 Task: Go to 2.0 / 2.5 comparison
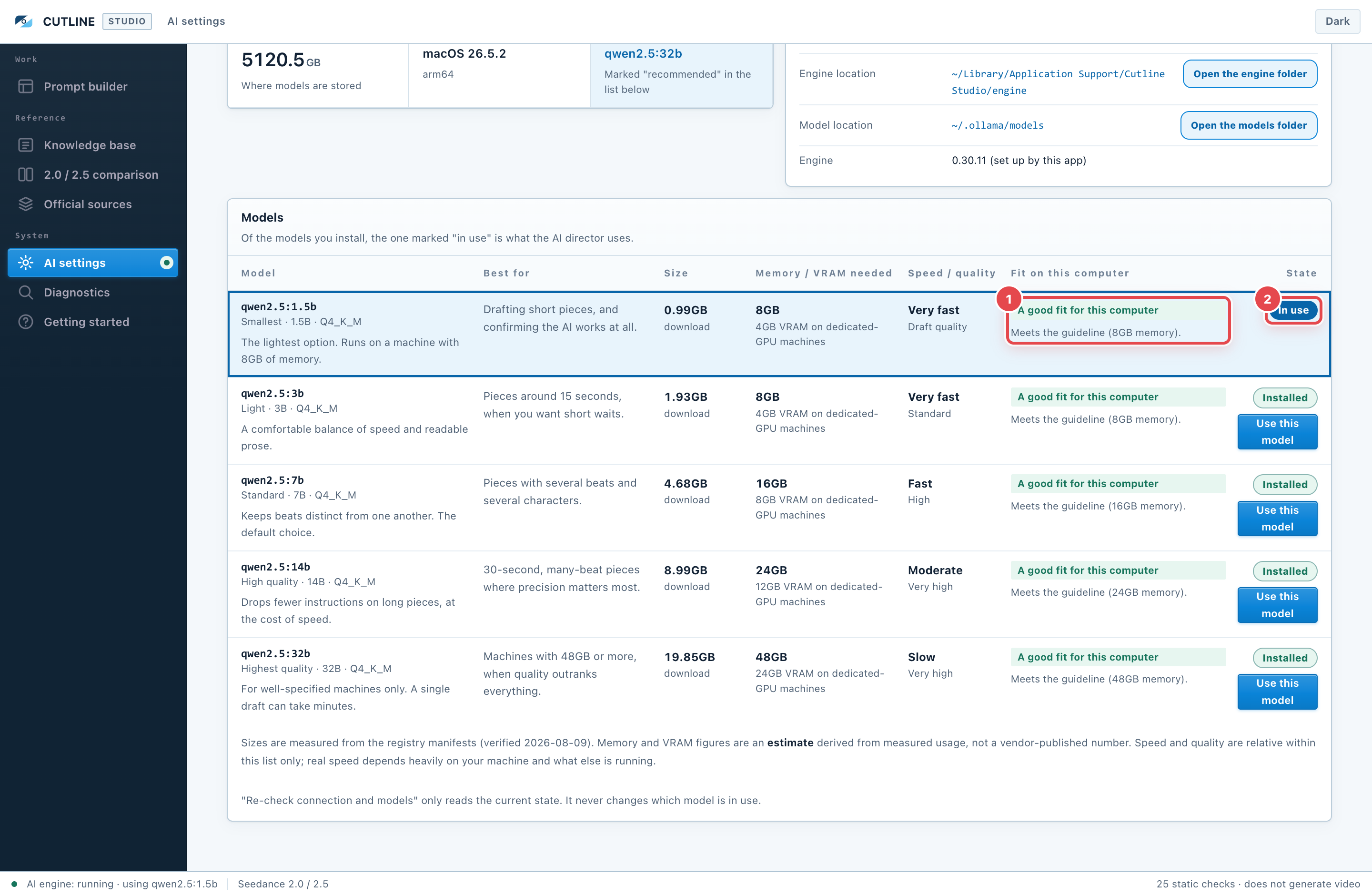point(93,175)
